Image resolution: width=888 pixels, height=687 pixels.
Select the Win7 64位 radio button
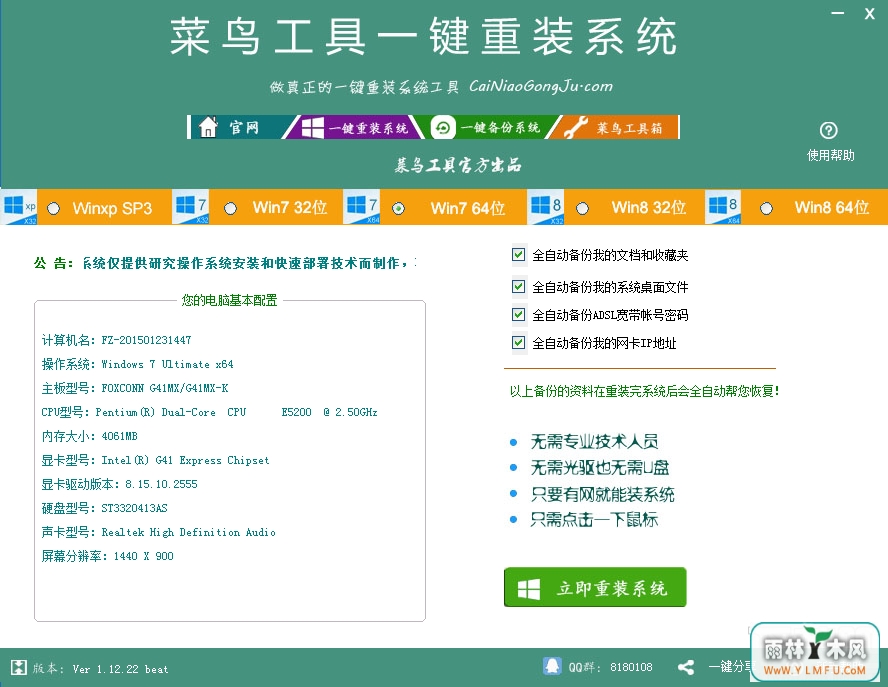[398, 208]
